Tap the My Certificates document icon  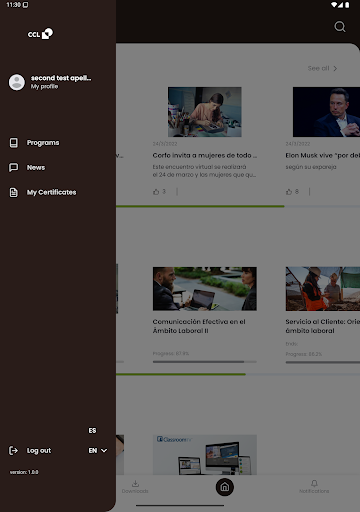(x=14, y=192)
